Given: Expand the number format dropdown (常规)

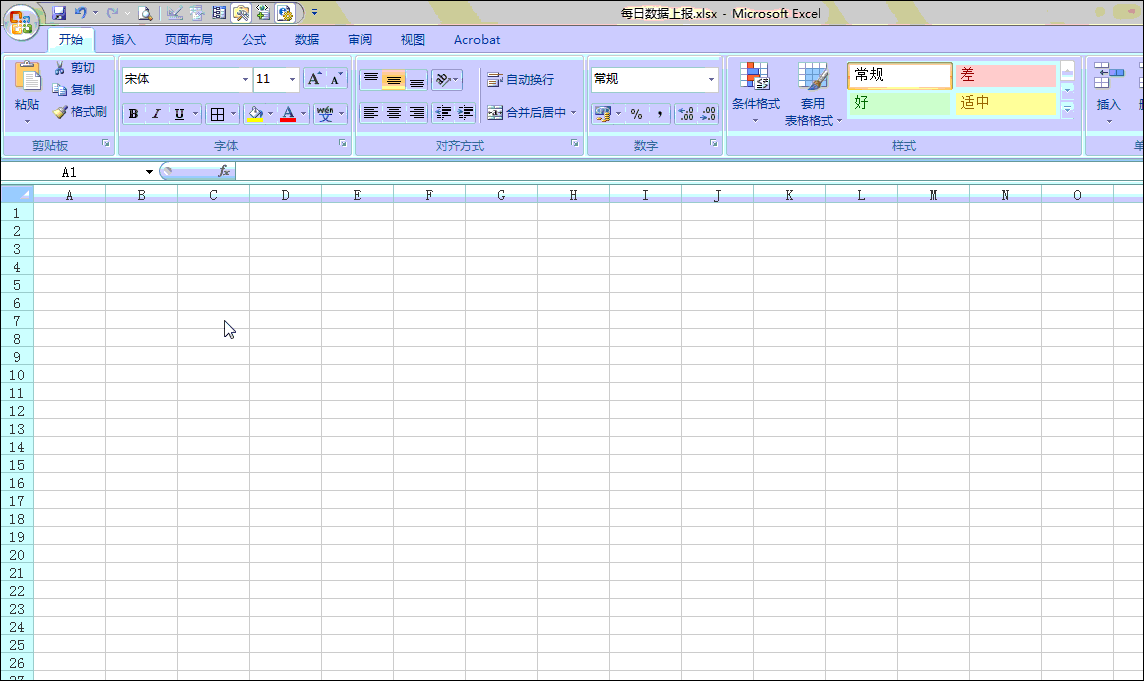Looking at the screenshot, I should pyautogui.click(x=712, y=79).
